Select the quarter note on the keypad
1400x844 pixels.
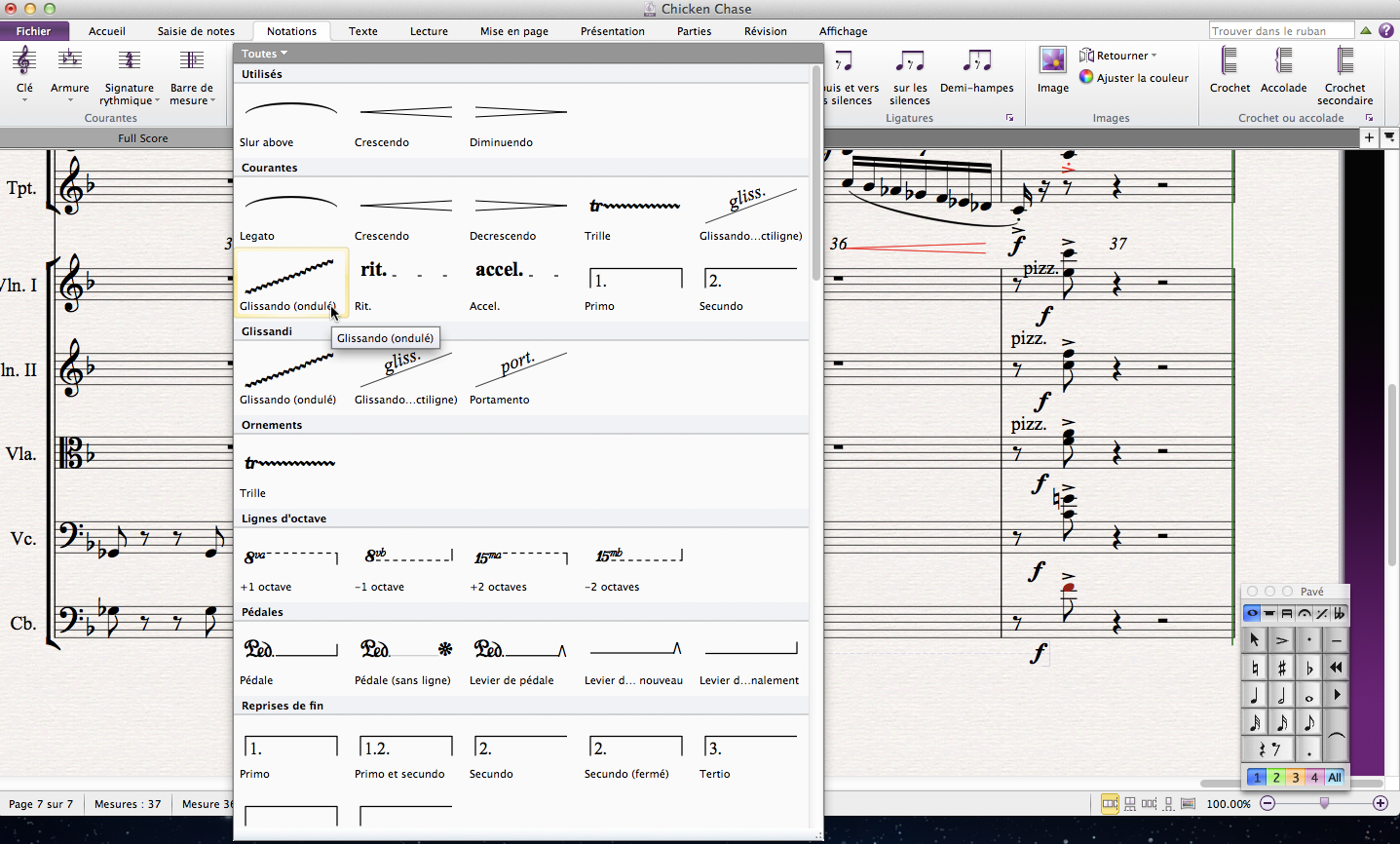[1255, 695]
